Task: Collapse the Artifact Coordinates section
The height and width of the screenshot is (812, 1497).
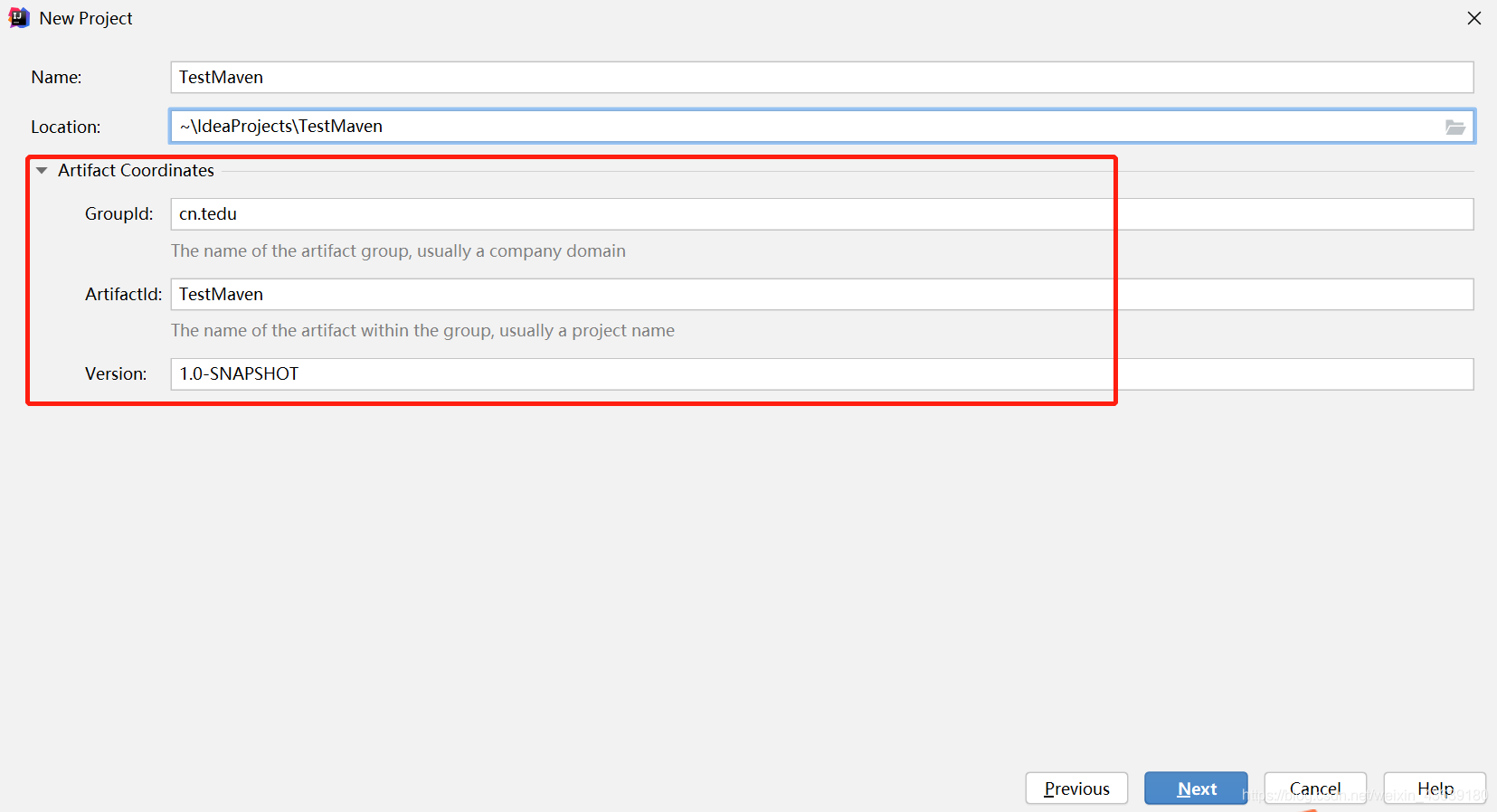Action: point(42,170)
